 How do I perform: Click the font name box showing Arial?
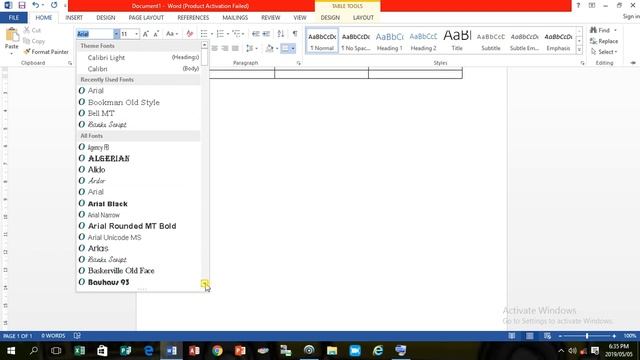[95, 34]
